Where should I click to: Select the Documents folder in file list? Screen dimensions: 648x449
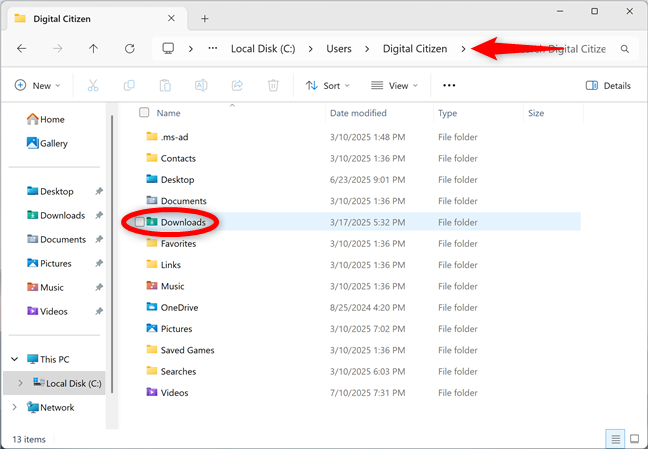pyautogui.click(x=358, y=201)
